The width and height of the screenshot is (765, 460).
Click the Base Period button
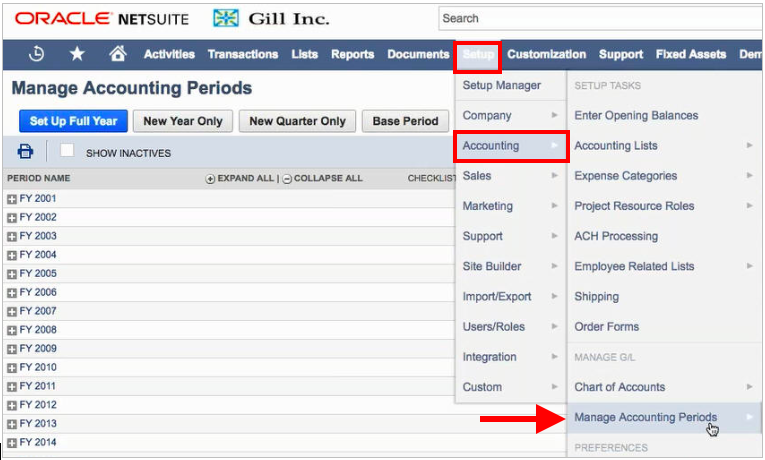pos(405,121)
